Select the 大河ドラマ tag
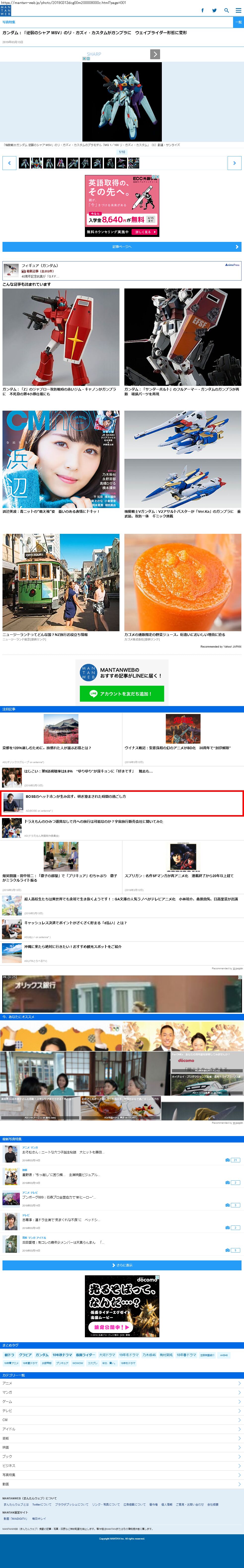244x1568 pixels. pos(107,1355)
